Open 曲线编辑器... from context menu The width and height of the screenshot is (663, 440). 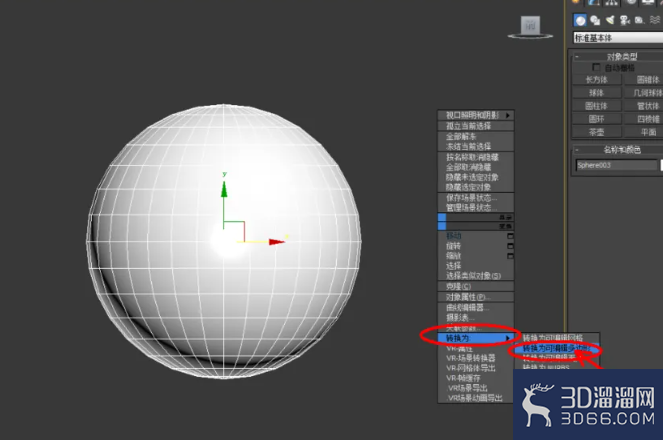point(476,308)
